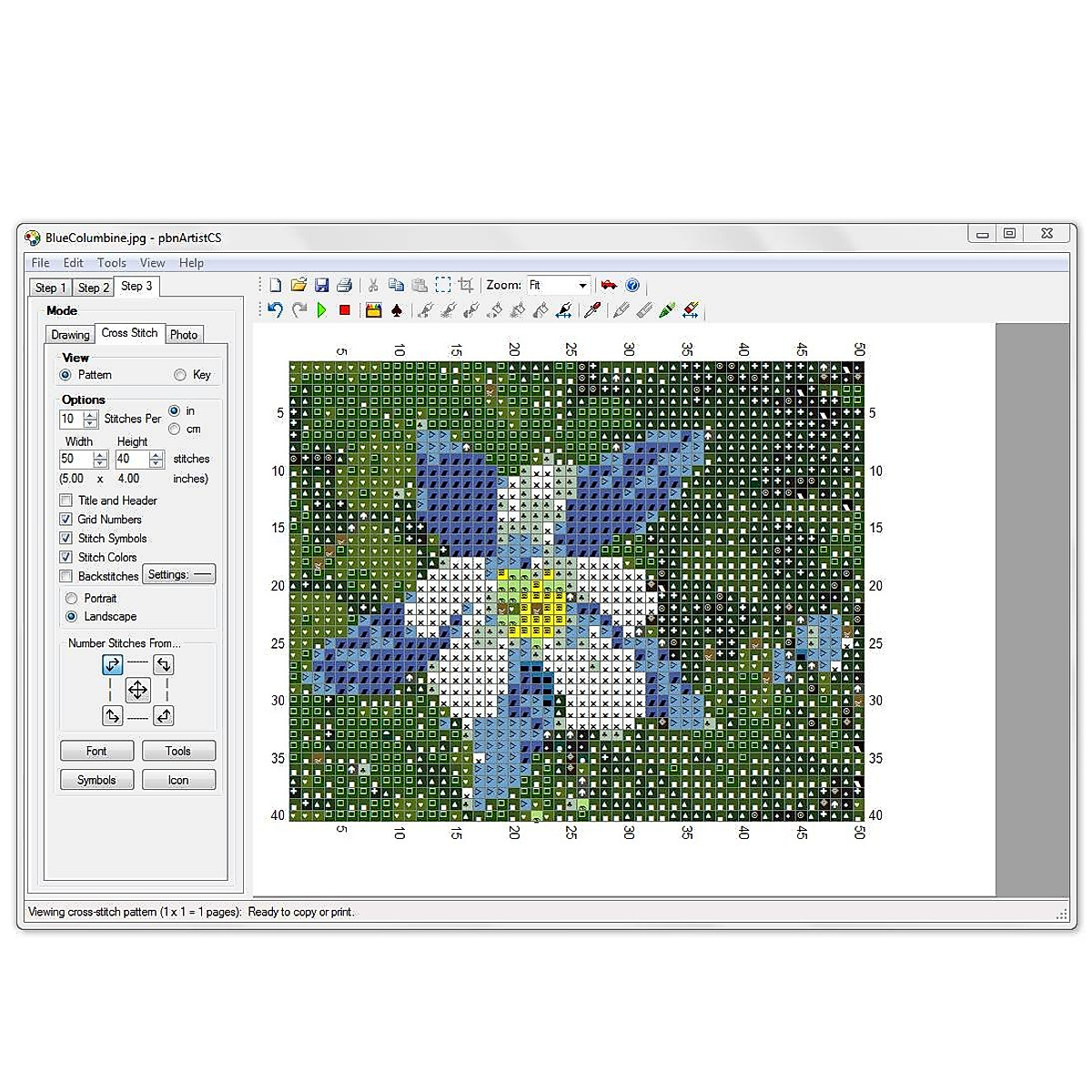Image resolution: width=1092 pixels, height=1092 pixels.
Task: Select the rectangular selection marquee tool
Action: pos(443,284)
